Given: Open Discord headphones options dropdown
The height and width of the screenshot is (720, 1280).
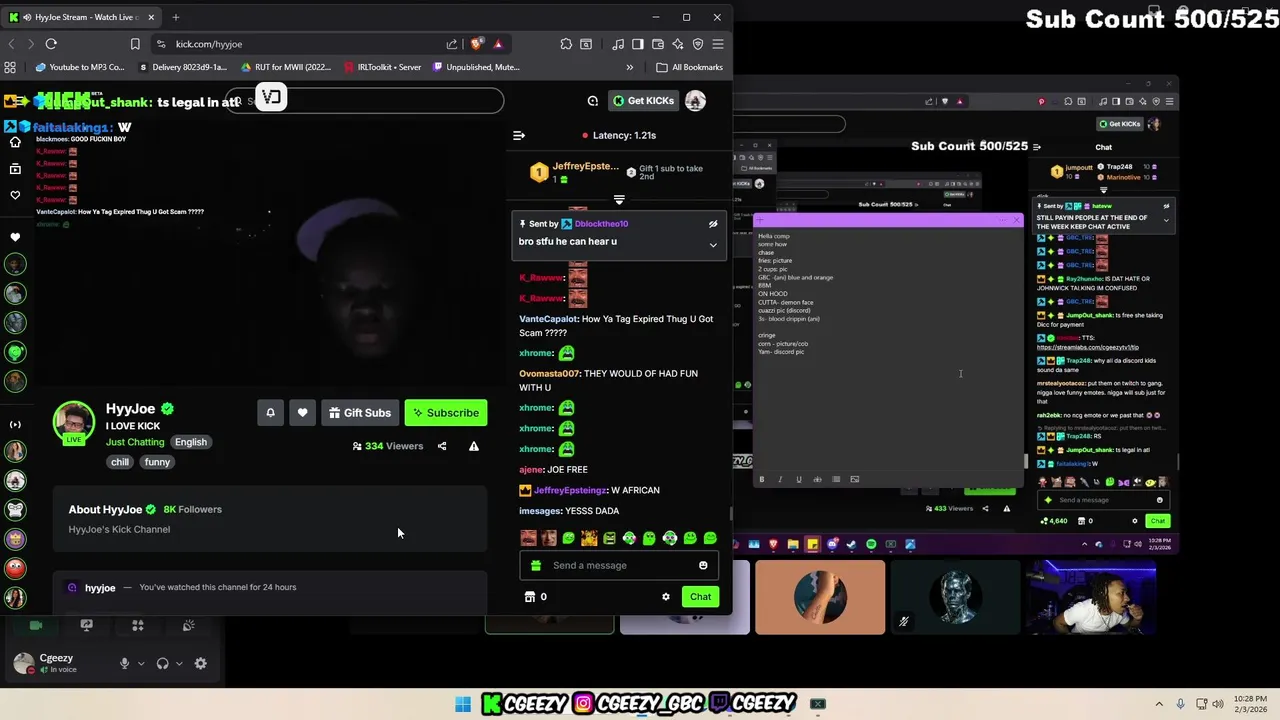Looking at the screenshot, I should (x=179, y=663).
